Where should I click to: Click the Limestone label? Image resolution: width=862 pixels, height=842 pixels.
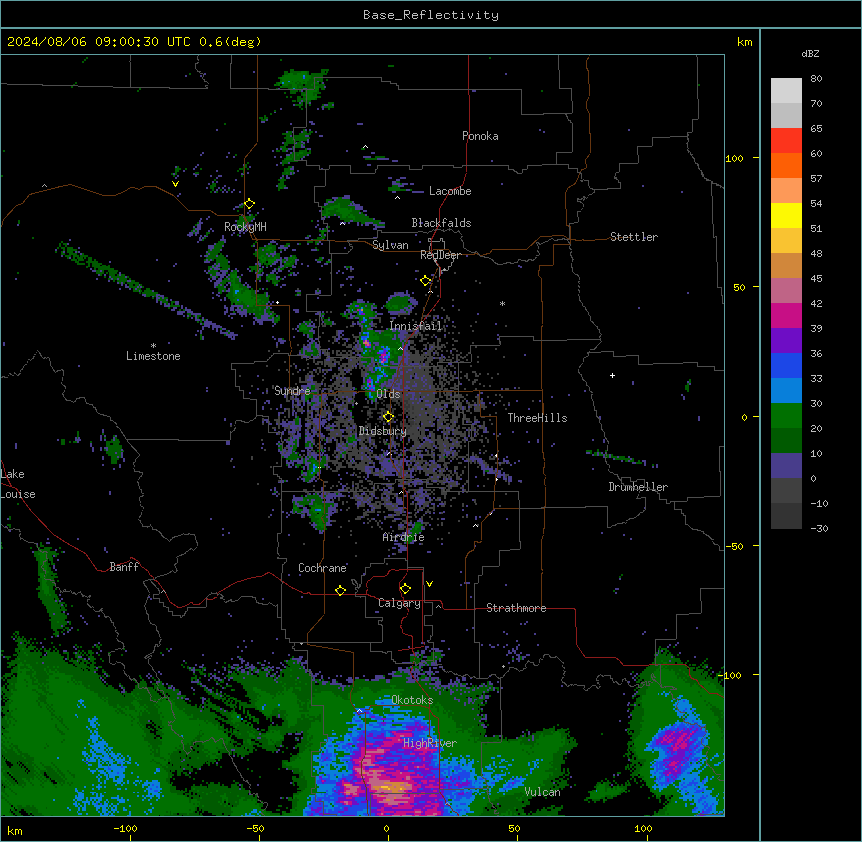click(x=153, y=356)
